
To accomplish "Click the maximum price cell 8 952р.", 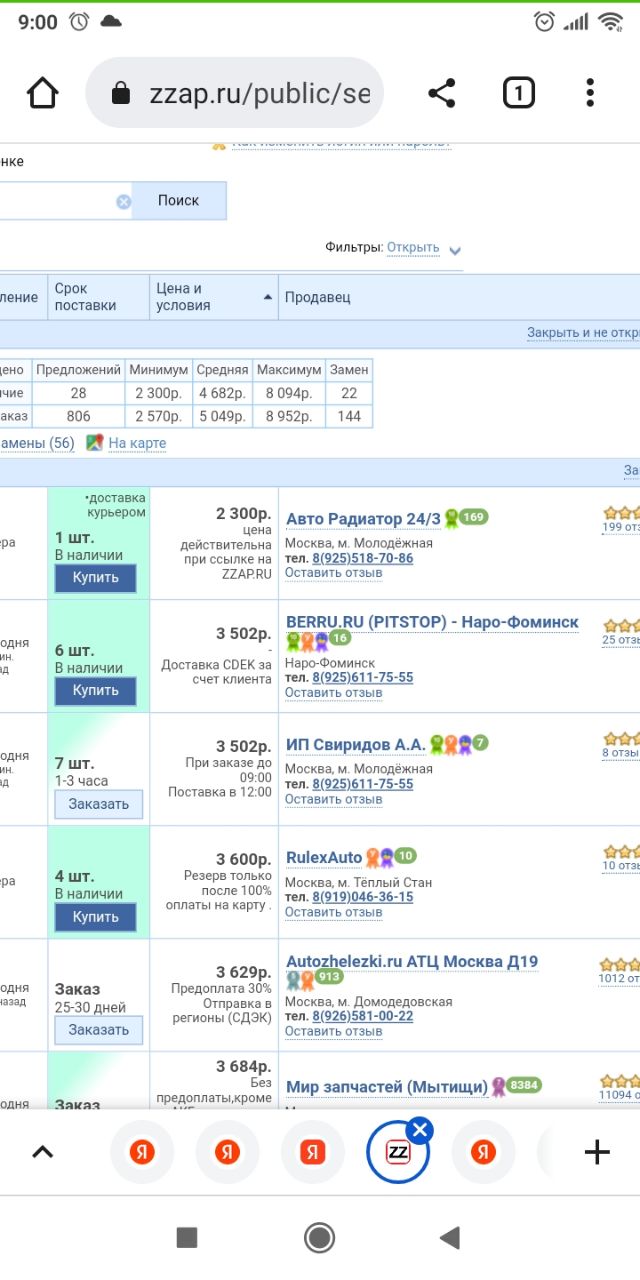I will (289, 416).
